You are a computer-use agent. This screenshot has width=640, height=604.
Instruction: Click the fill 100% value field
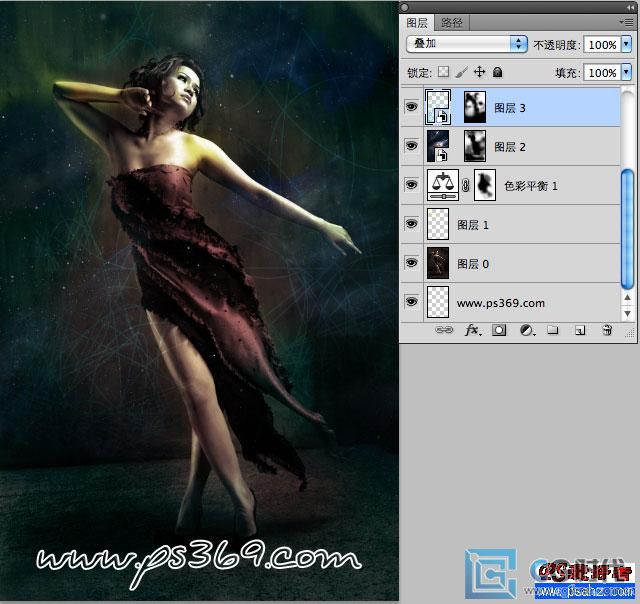[x=602, y=73]
